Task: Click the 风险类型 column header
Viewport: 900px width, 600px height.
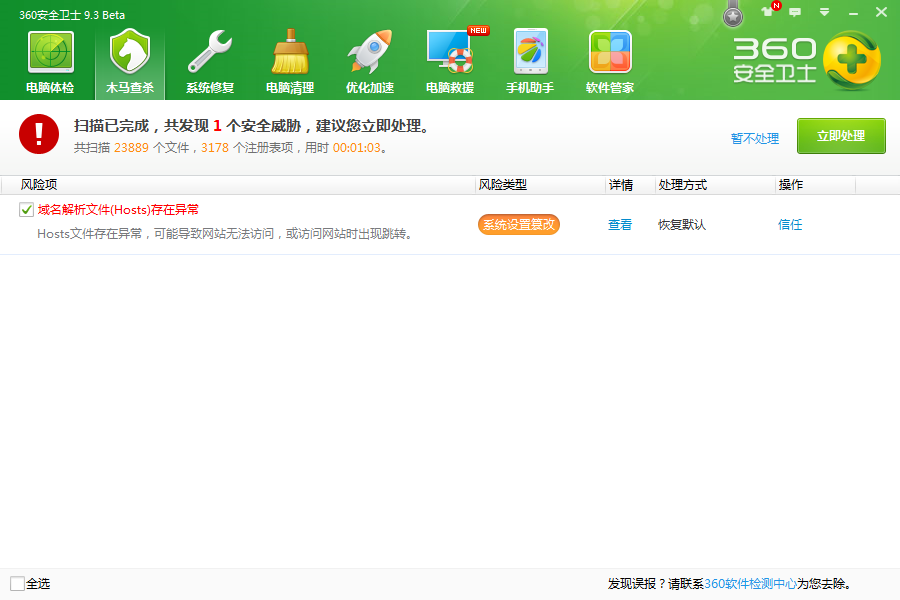Action: point(503,184)
